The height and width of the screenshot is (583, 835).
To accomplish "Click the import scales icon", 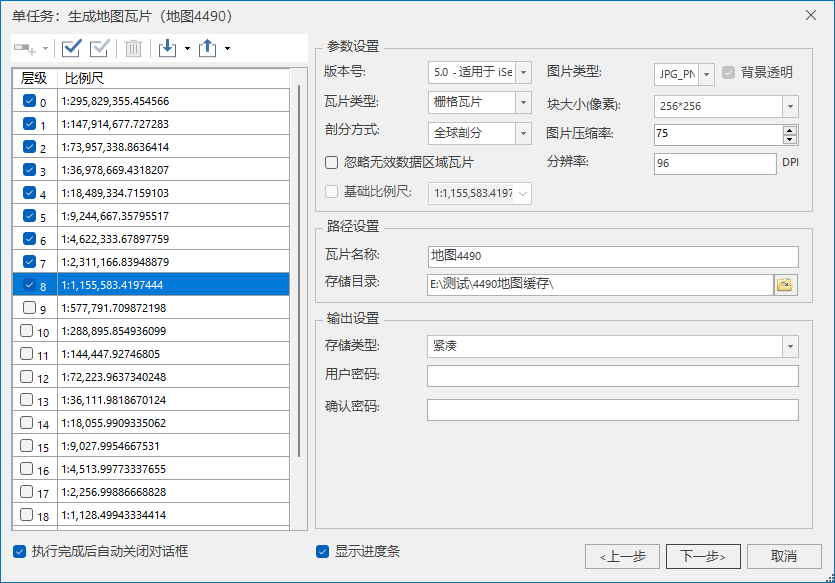I will click(x=167, y=48).
